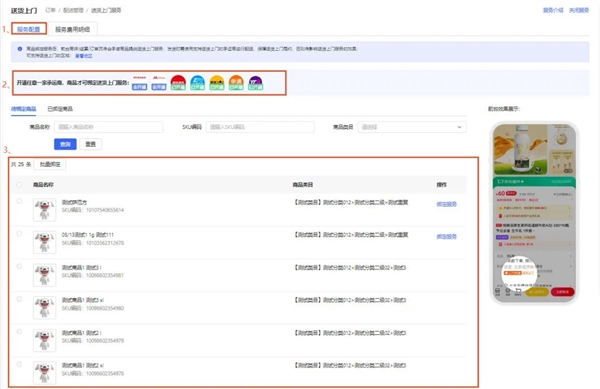
Task: Click the blue 查询 search button
Action: [x=65, y=144]
